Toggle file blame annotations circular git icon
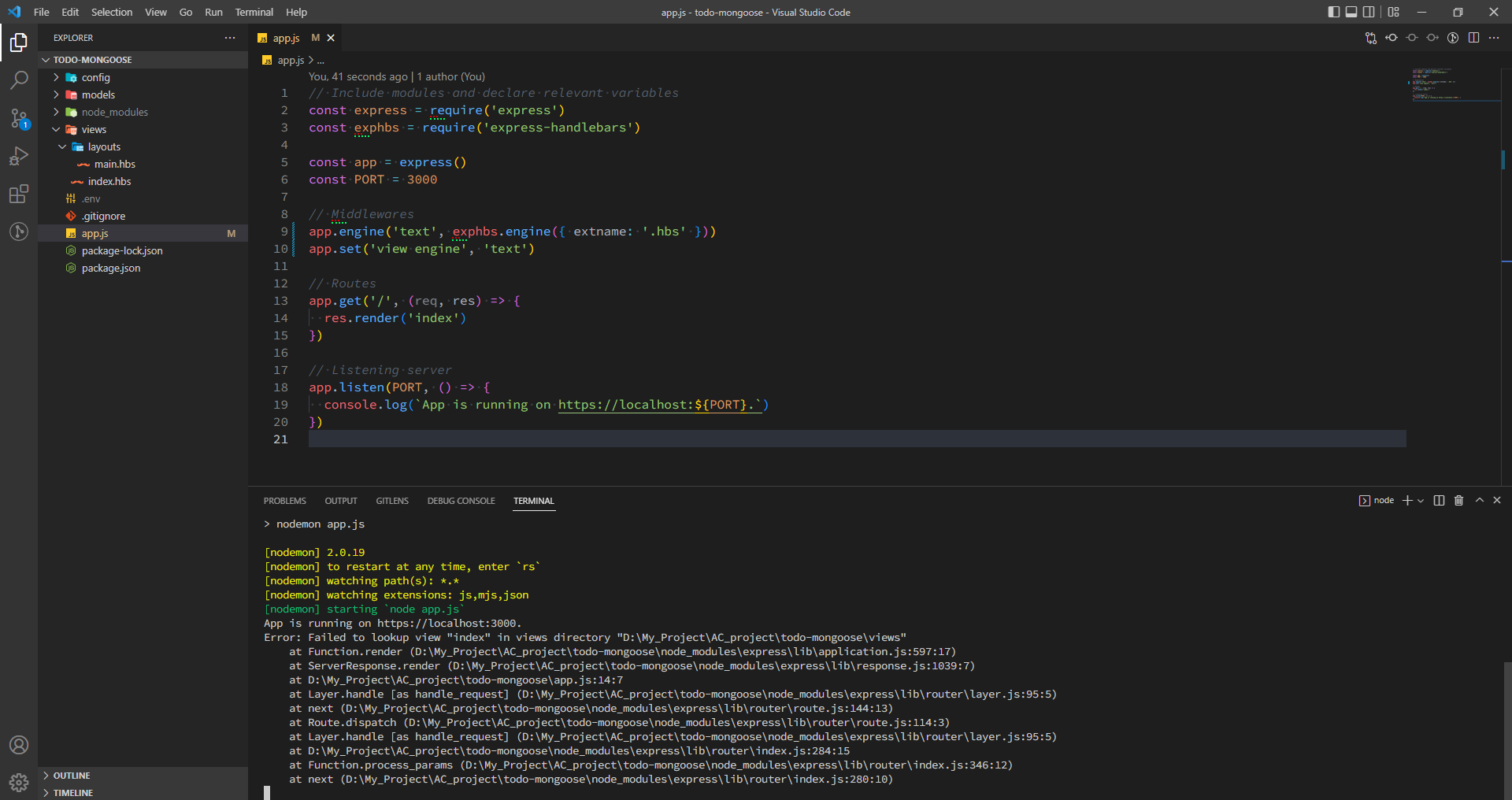Screen dimensions: 1512x800 click(1453, 38)
